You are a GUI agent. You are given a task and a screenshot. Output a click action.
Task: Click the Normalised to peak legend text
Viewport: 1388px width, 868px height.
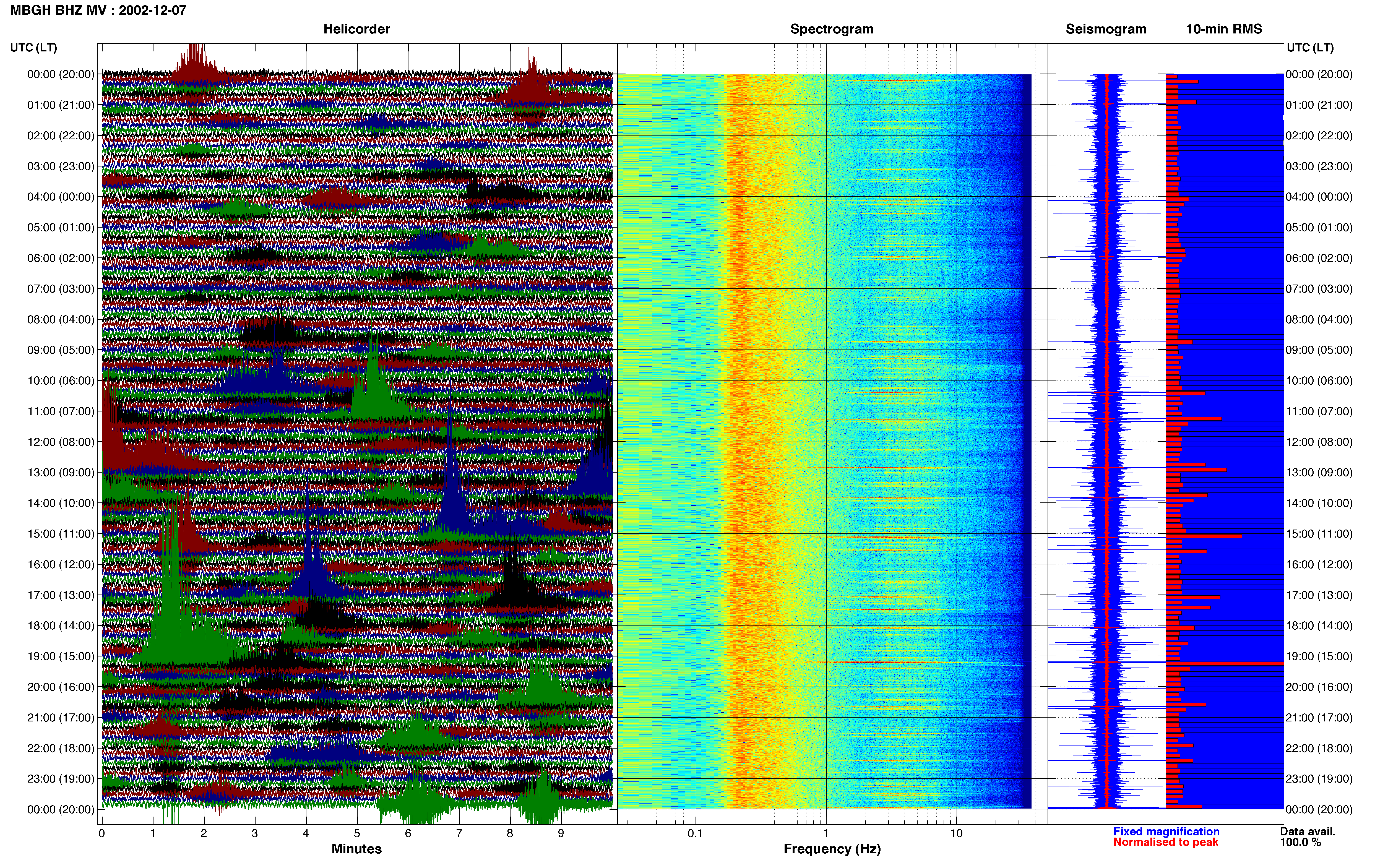pos(1165,842)
